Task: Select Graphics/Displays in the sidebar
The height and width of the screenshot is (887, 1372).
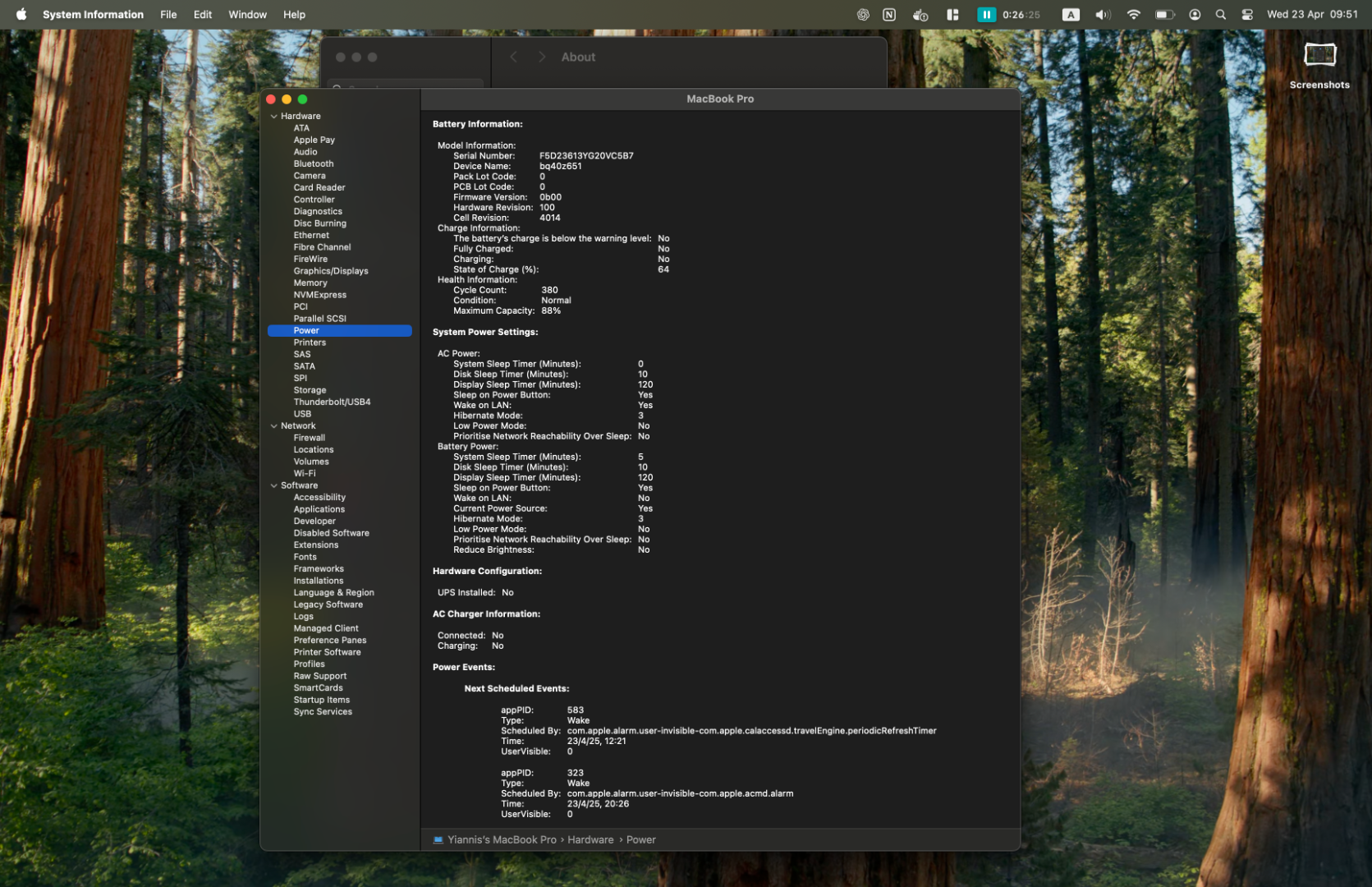Action: coord(331,271)
